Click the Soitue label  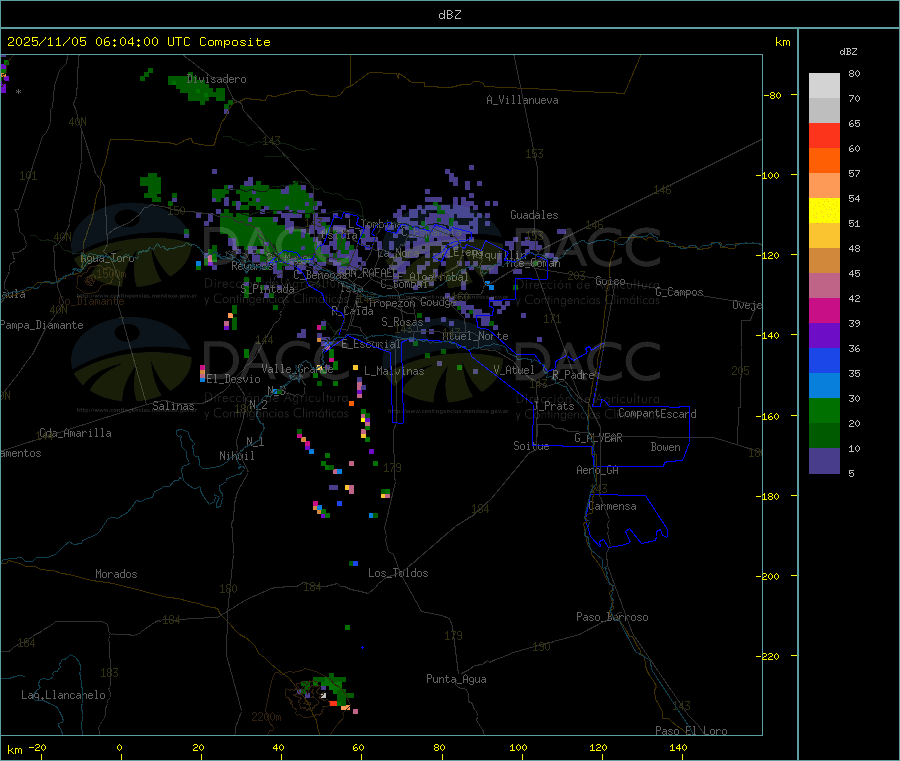click(531, 445)
